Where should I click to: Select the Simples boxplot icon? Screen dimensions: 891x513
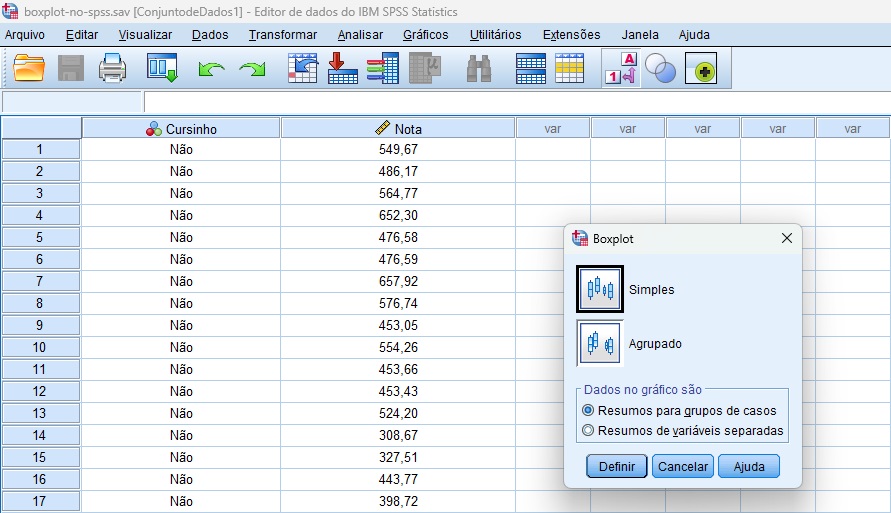(600, 289)
